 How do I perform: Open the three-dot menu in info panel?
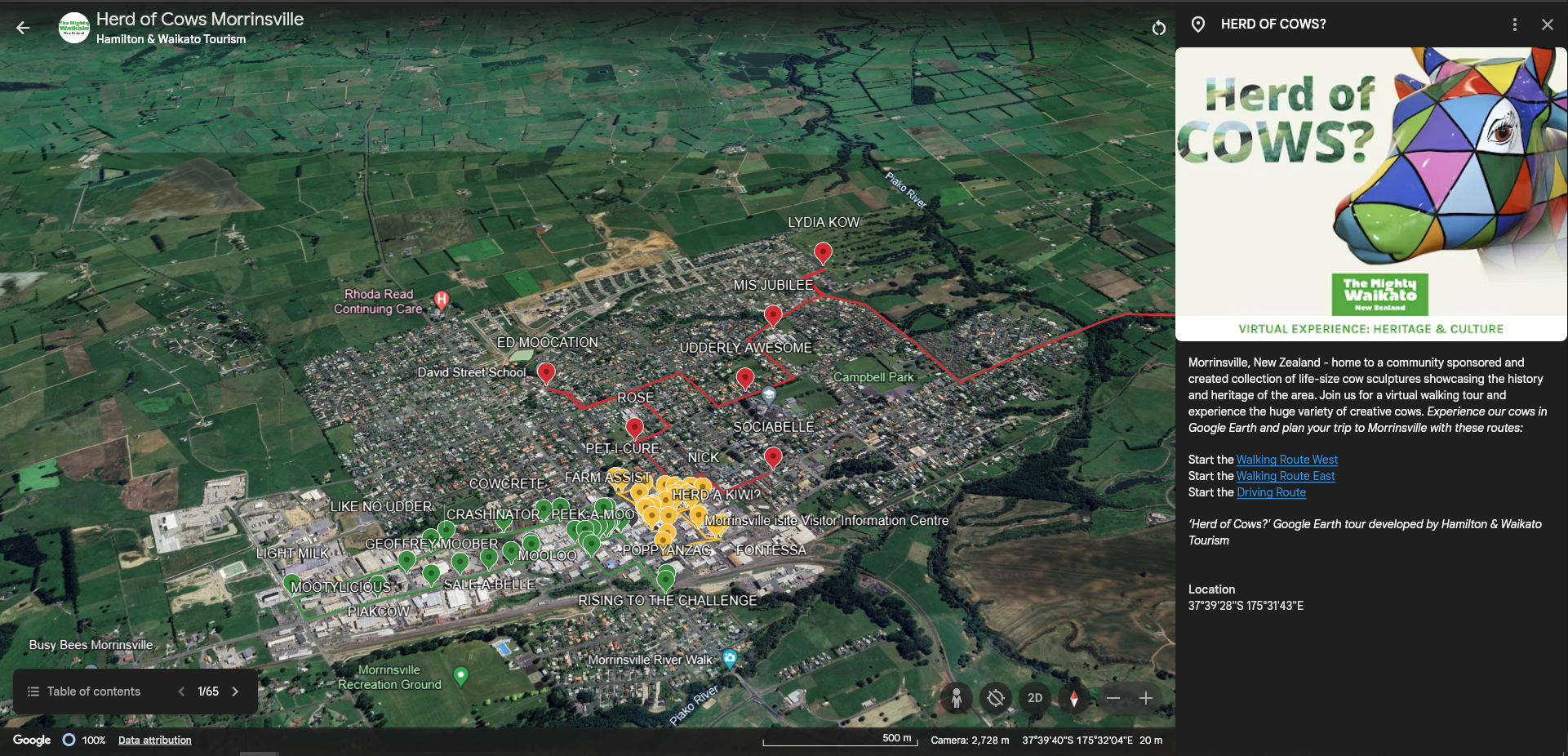click(1515, 24)
